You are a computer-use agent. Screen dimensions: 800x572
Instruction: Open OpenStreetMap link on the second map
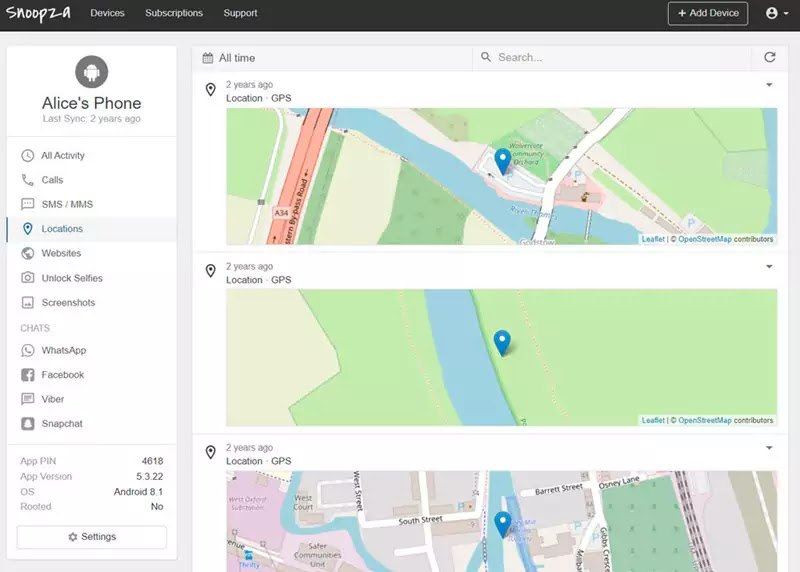click(705, 420)
